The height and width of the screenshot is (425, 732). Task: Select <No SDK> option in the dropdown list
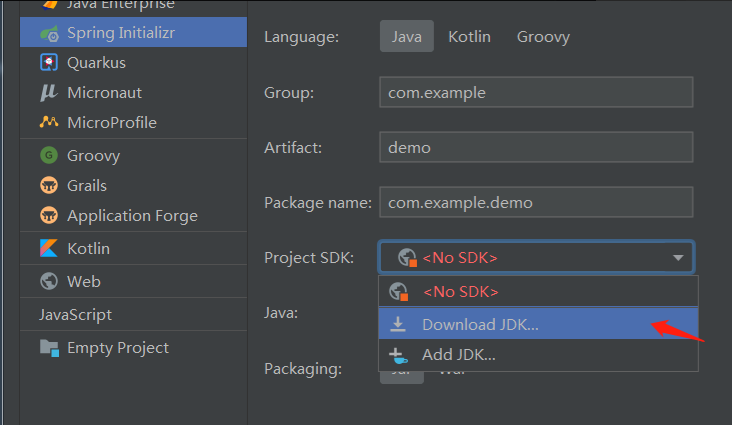click(x=538, y=291)
